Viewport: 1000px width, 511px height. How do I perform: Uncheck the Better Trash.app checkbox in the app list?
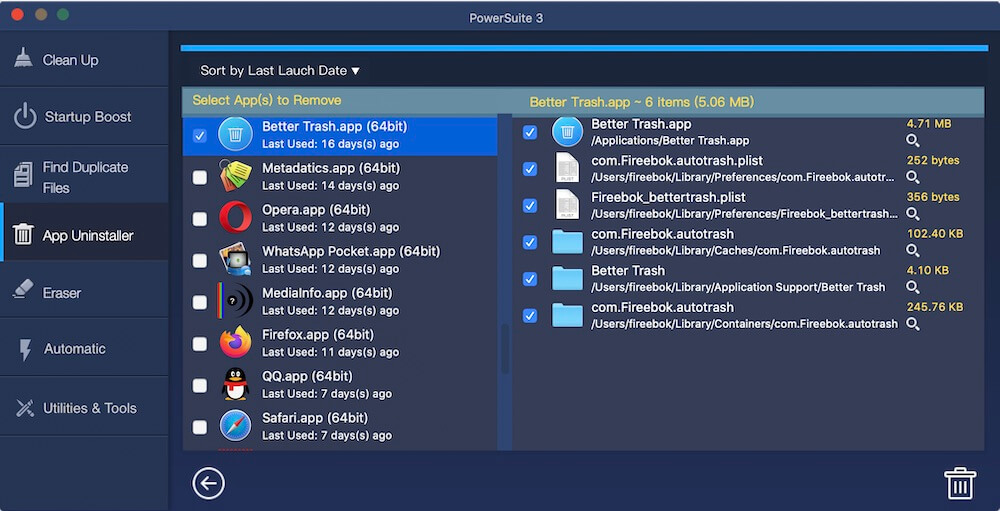coord(200,135)
